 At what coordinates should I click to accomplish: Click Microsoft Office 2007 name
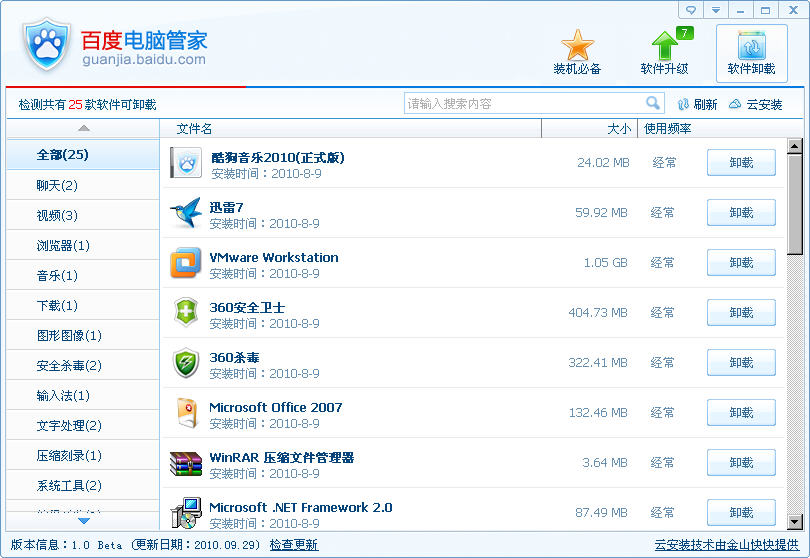pyautogui.click(x=276, y=407)
